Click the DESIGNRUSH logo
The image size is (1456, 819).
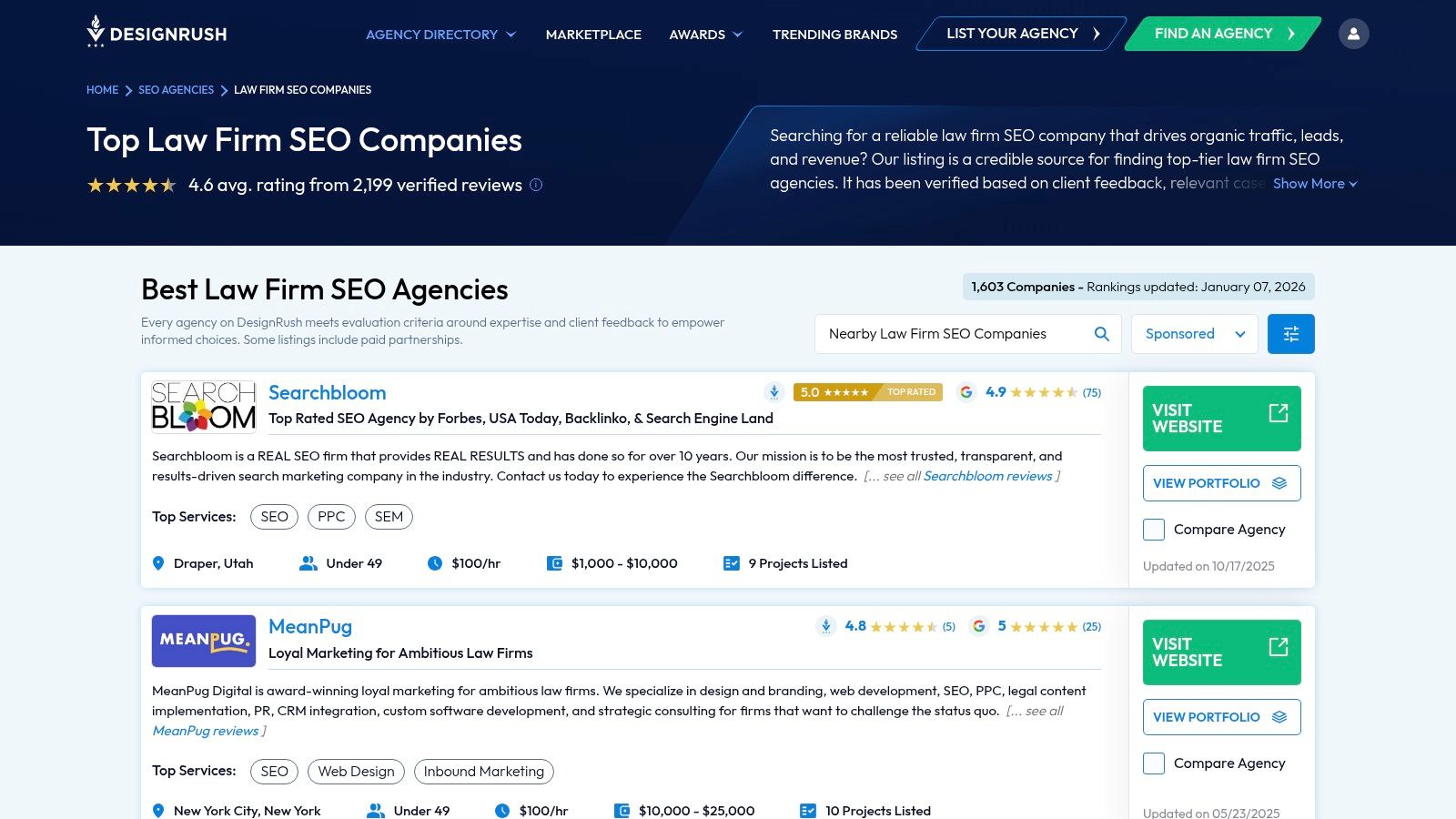[x=156, y=33]
